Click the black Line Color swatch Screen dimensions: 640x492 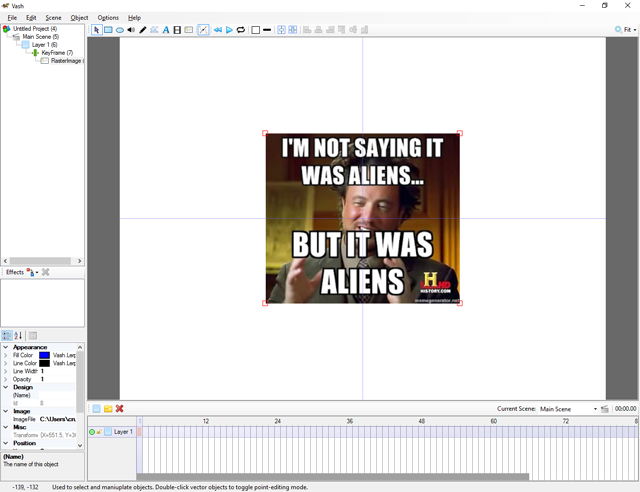pos(44,363)
